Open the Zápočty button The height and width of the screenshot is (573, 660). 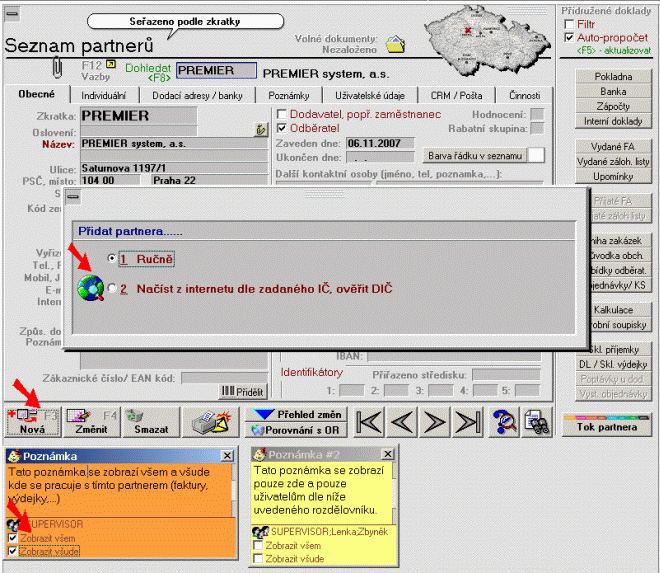click(x=613, y=106)
